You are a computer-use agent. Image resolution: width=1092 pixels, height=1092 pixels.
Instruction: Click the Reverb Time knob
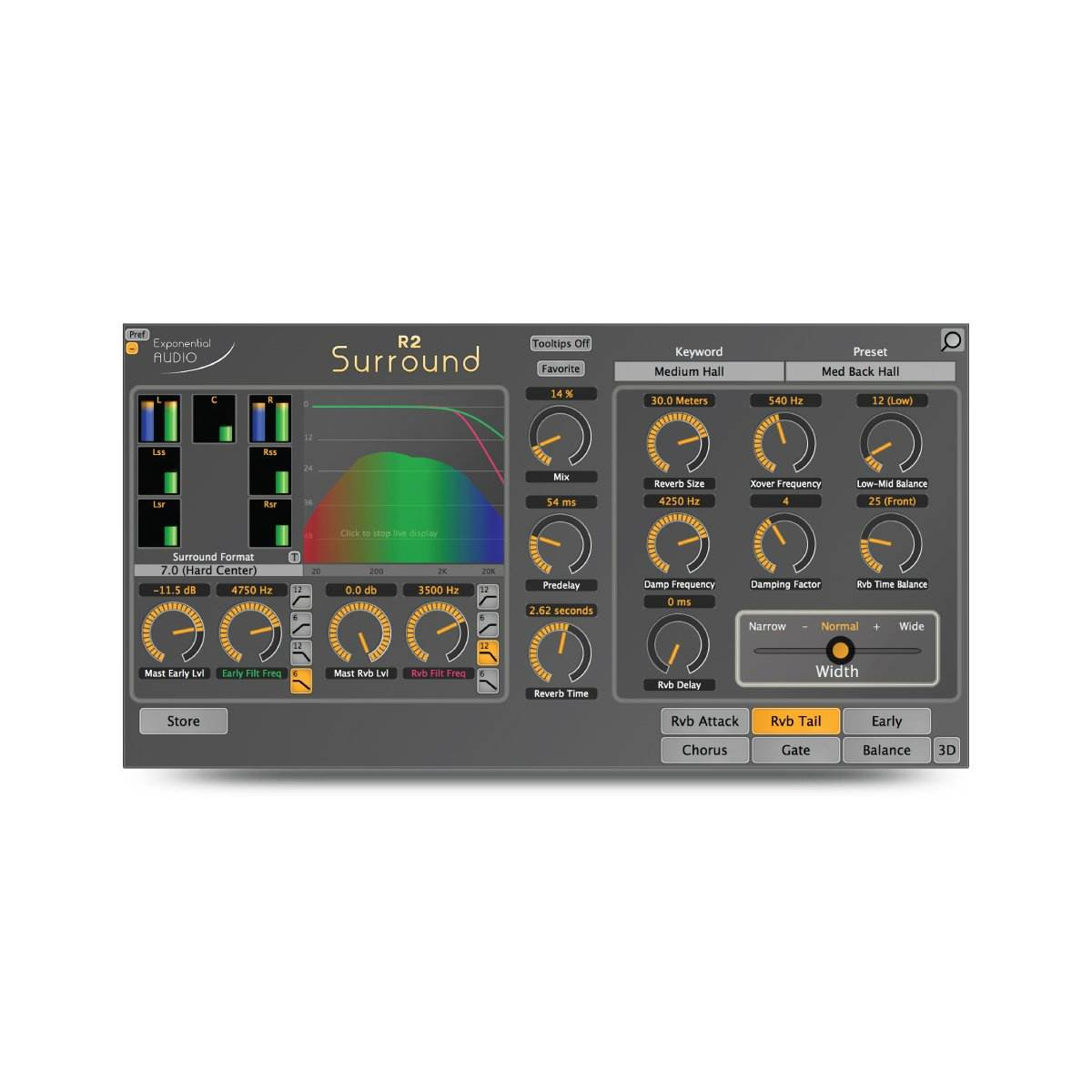pos(561,653)
